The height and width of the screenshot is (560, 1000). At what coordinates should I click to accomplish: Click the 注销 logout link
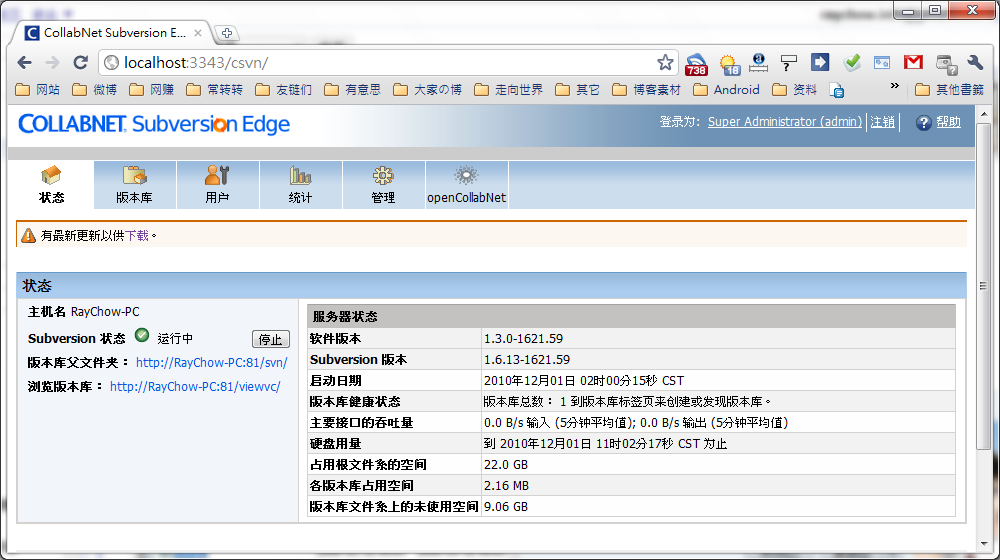tap(882, 121)
